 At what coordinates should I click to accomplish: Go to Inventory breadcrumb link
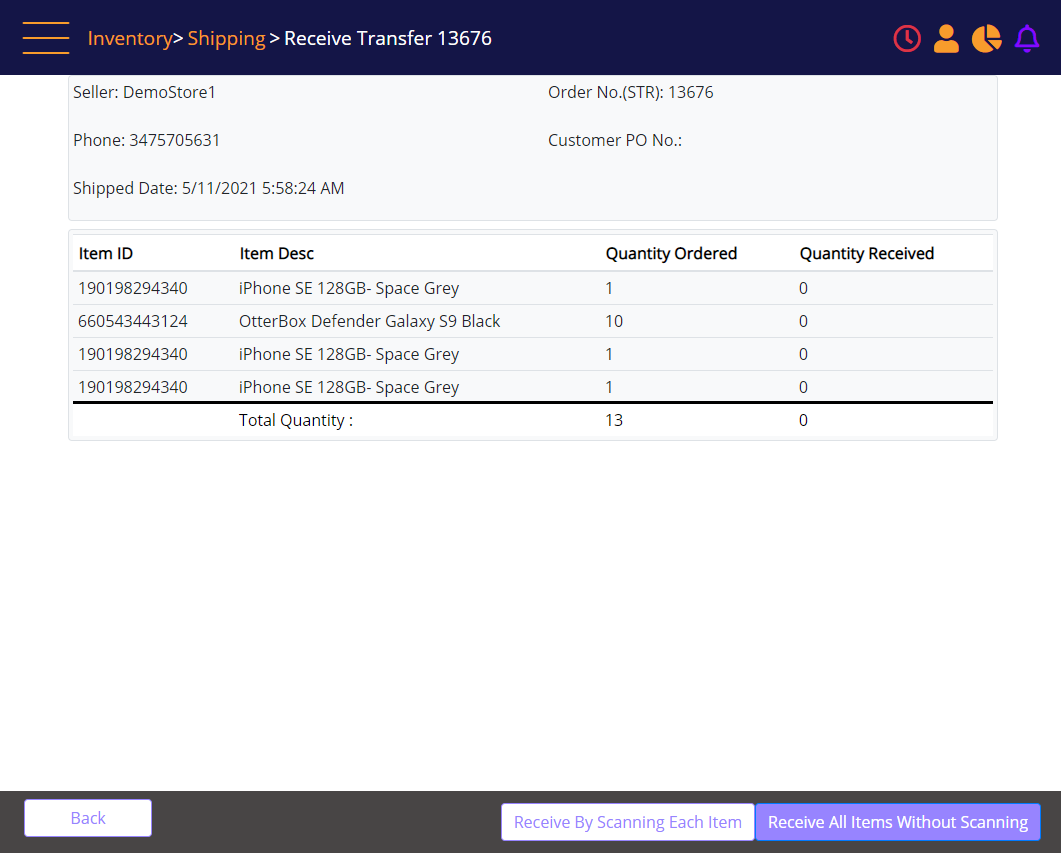click(130, 39)
